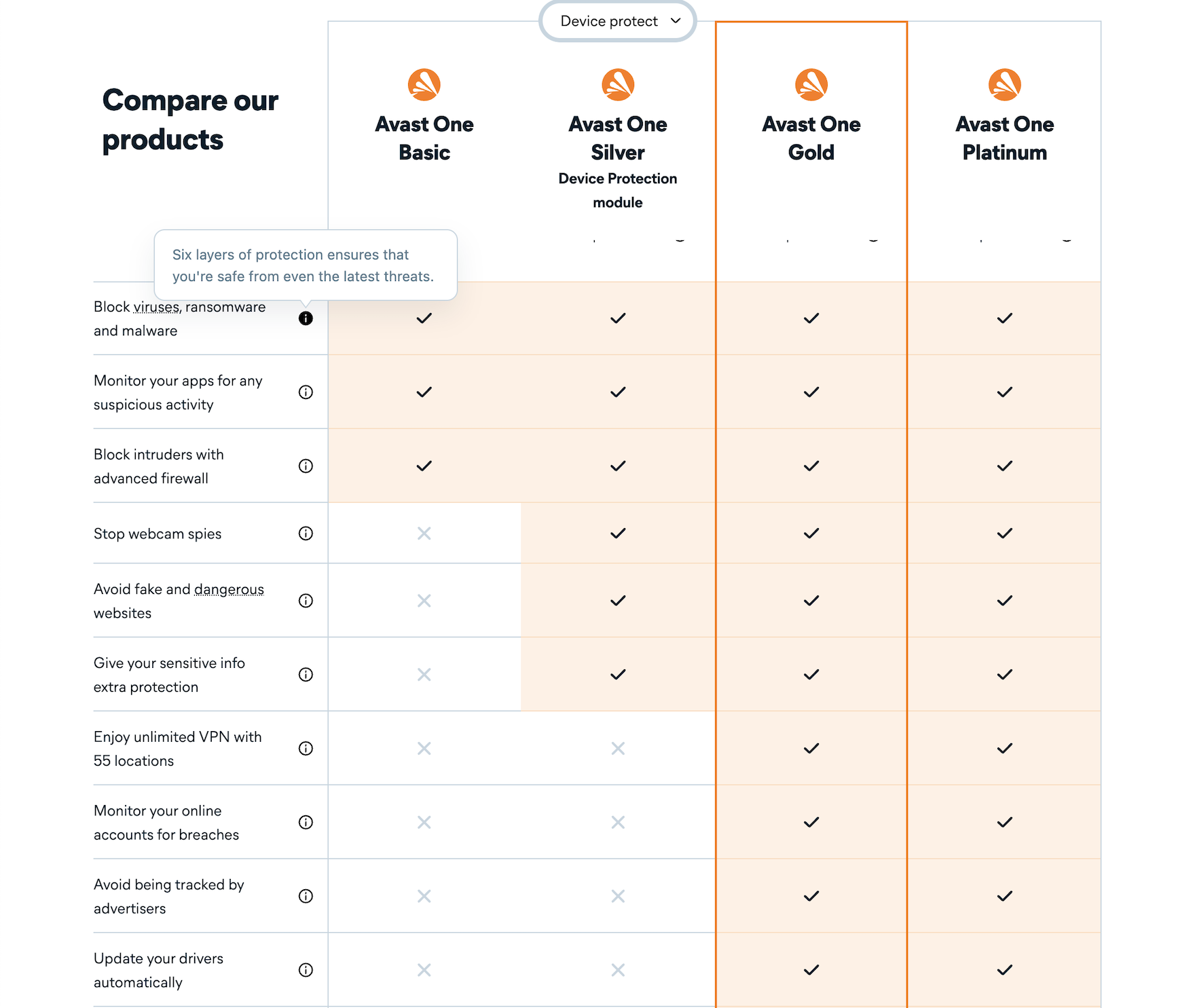
Task: Click the Avast One Basic logo
Action: click(x=424, y=85)
